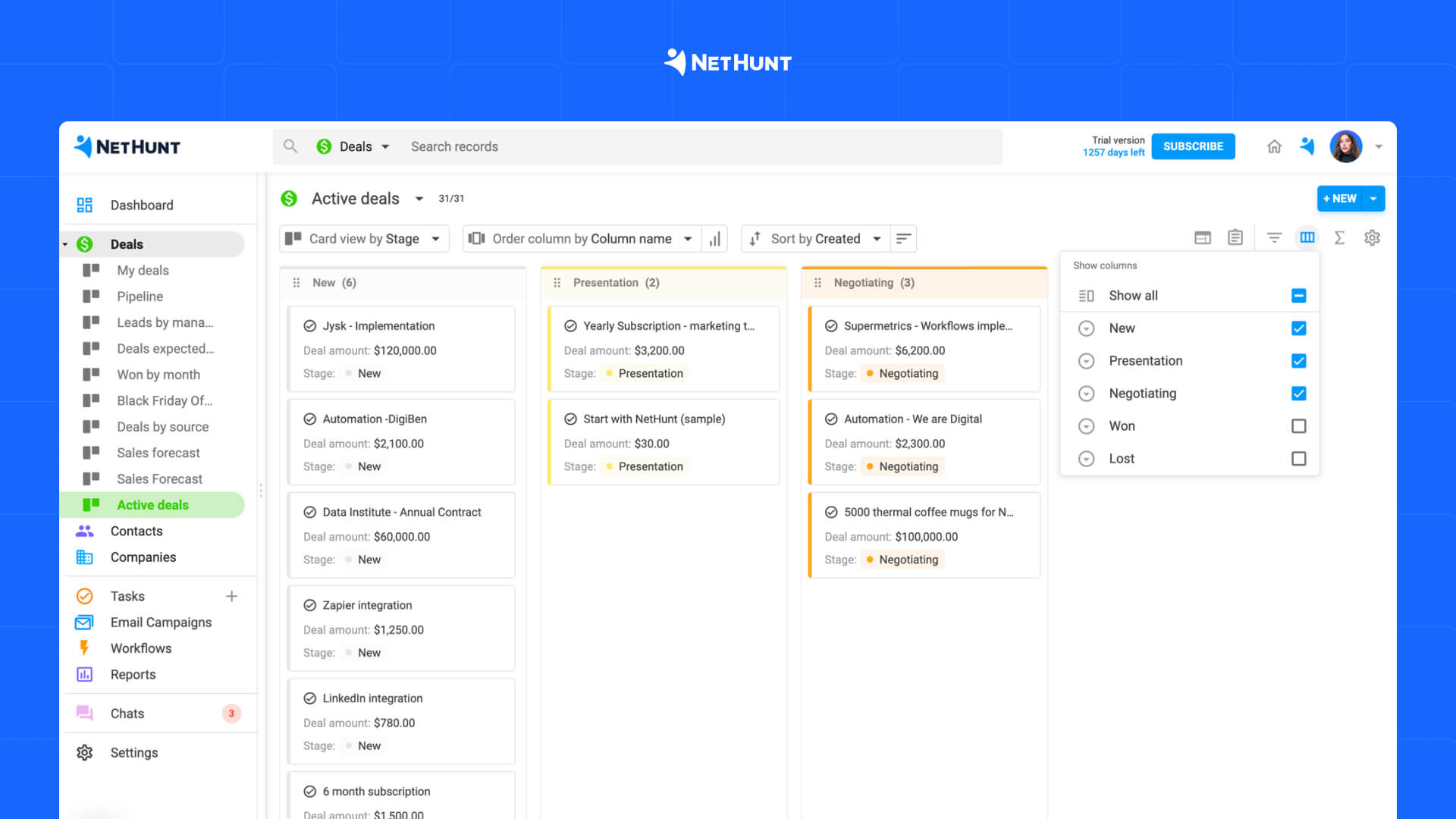1456x819 pixels.
Task: Open the Chats section in sidebar
Action: click(127, 713)
